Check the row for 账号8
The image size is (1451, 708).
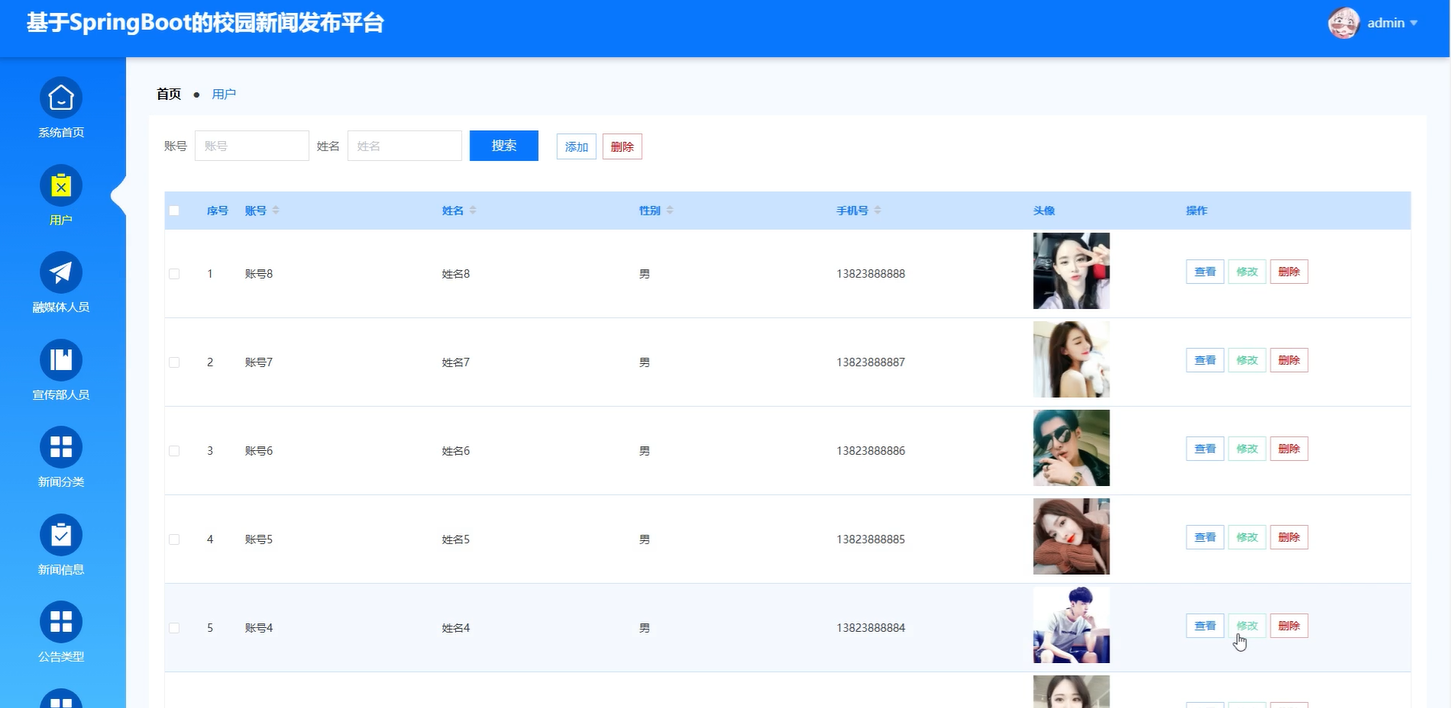174,274
